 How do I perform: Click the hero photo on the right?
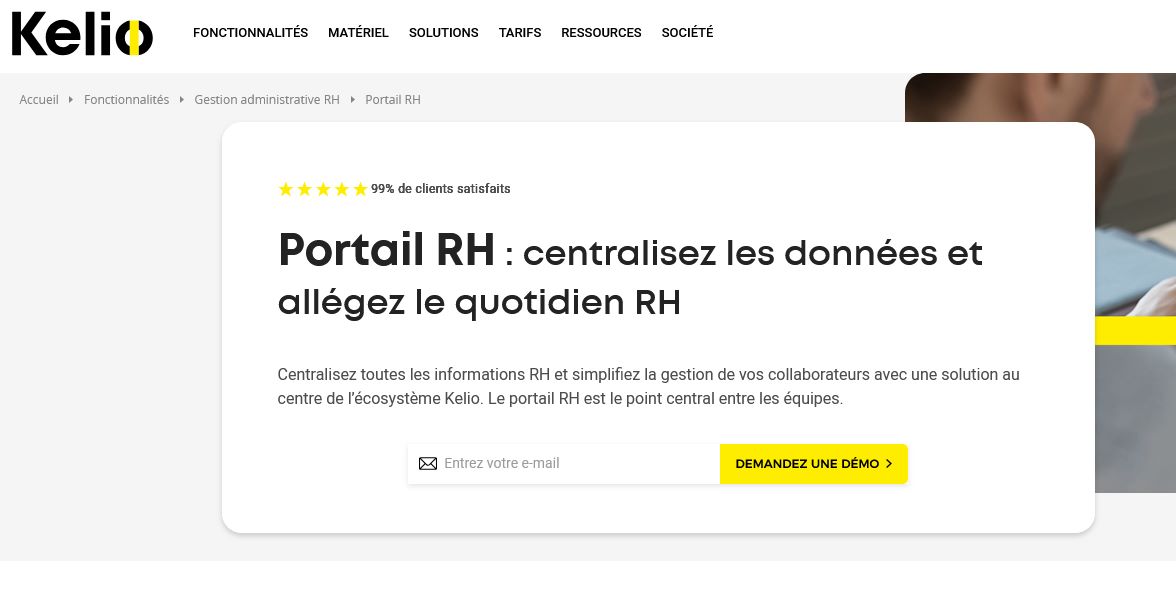click(1136, 282)
